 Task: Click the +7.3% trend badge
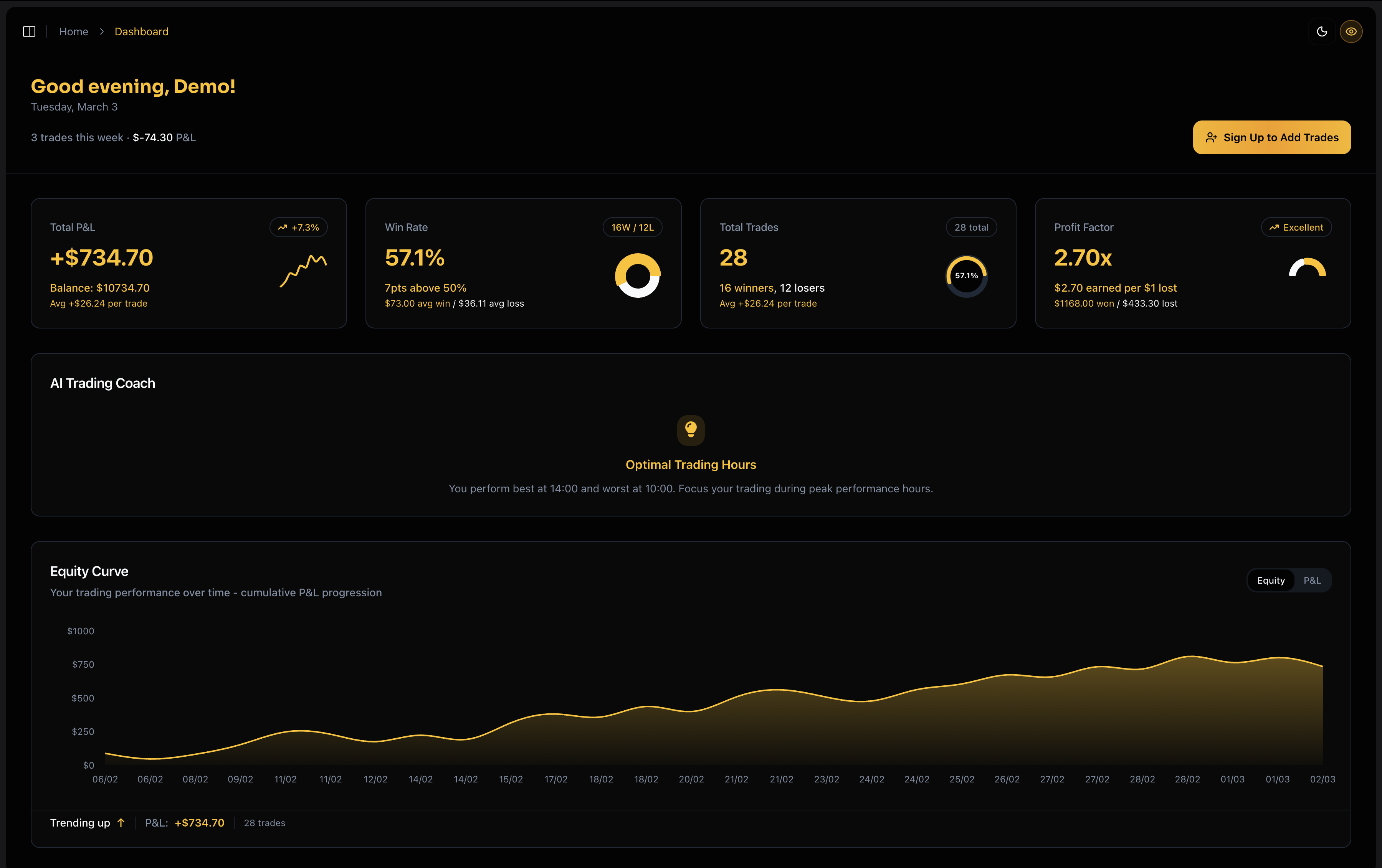tap(298, 227)
